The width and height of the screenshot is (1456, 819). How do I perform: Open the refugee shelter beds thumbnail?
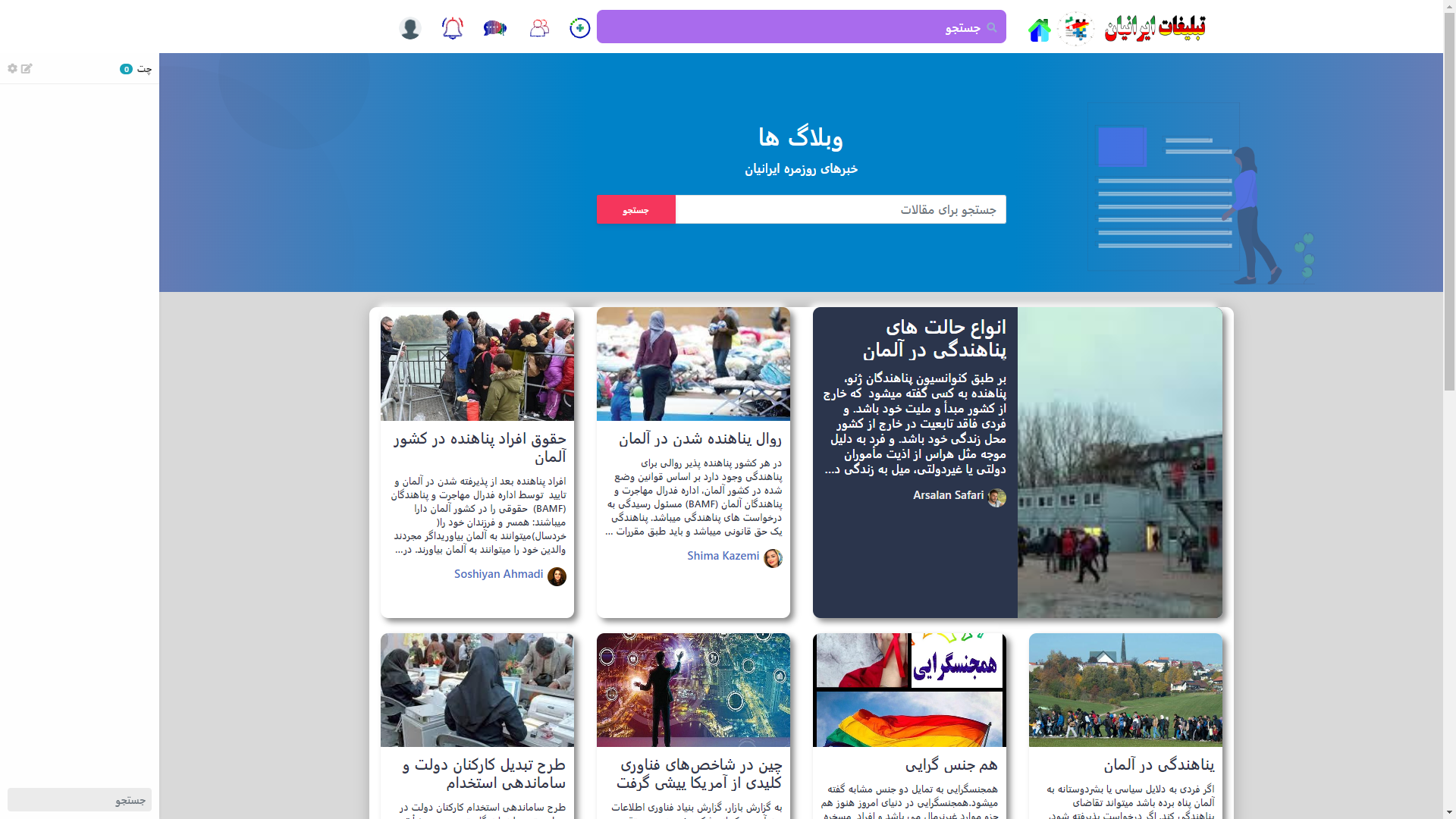(693, 364)
